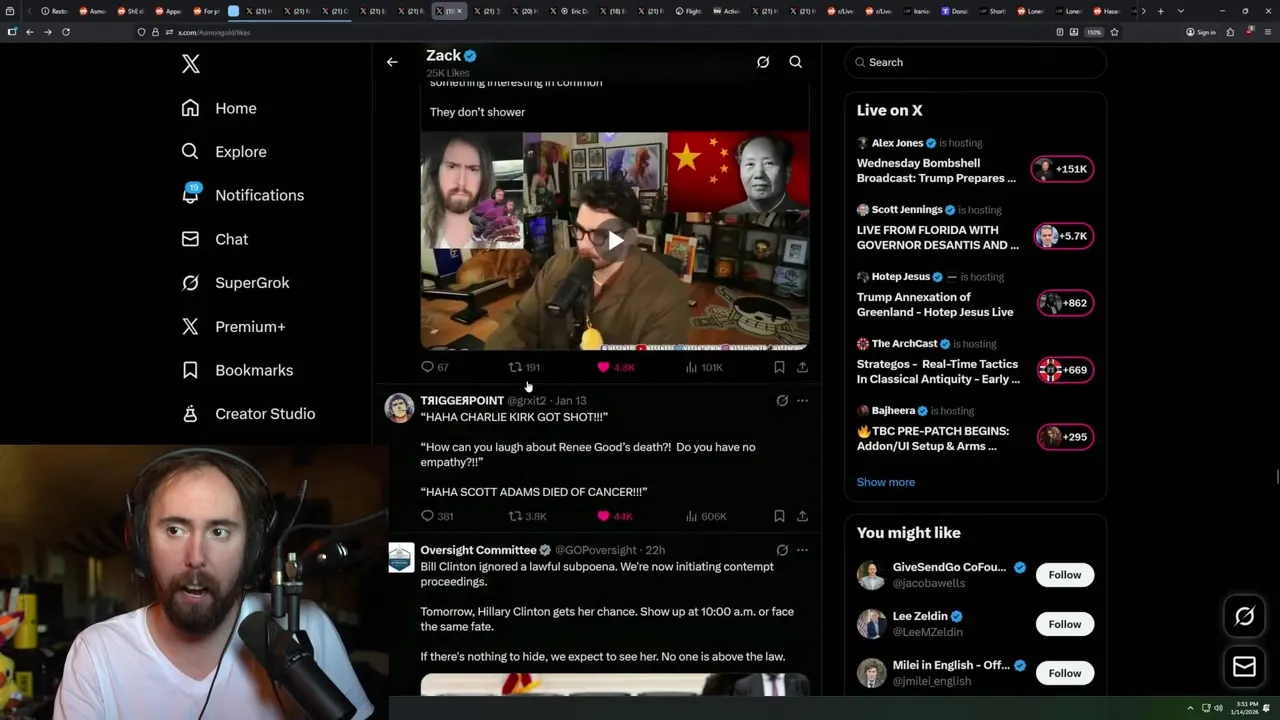Click back arrow beside Zack
The width and height of the screenshot is (1280, 720).
click(x=392, y=62)
